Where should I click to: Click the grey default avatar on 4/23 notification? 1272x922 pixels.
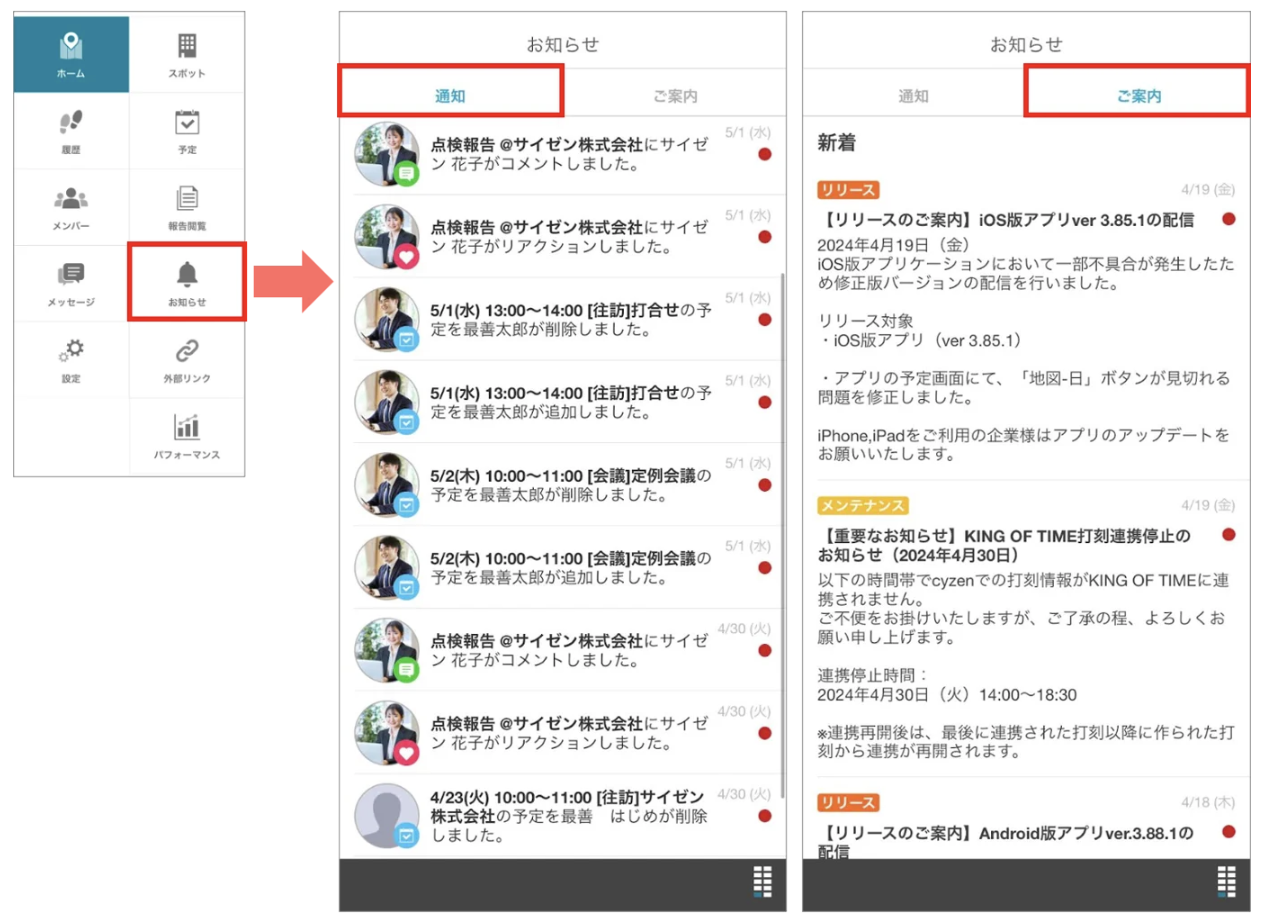[387, 815]
